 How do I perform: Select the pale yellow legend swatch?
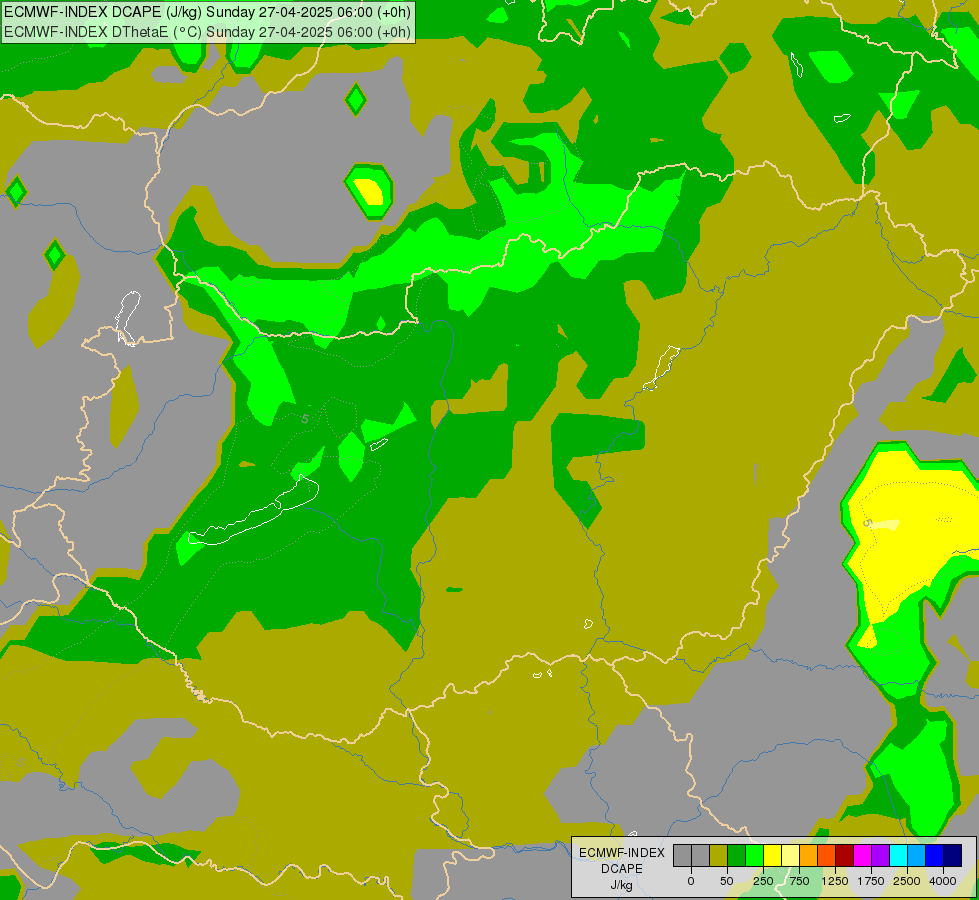[x=790, y=855]
